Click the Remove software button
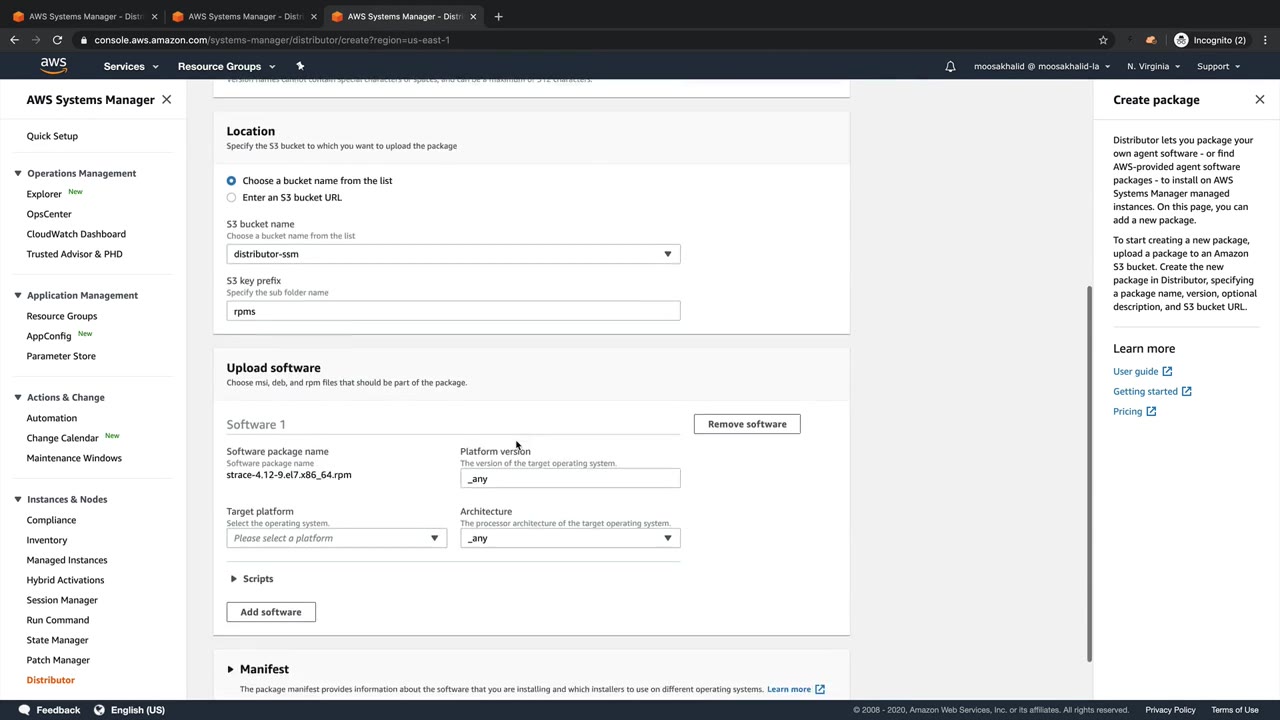1280x720 pixels. click(x=747, y=424)
